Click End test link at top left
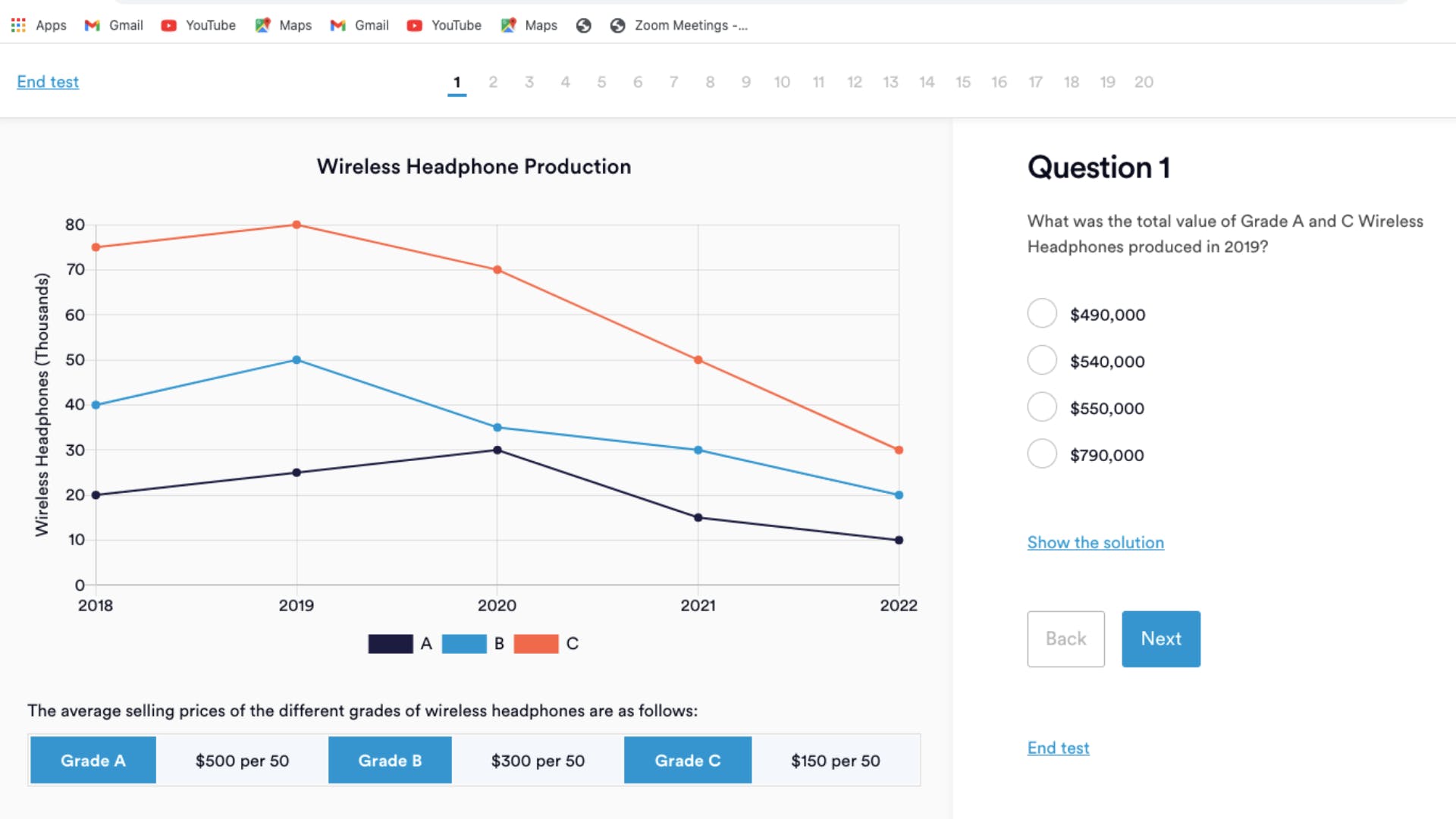The height and width of the screenshot is (819, 1456). pyautogui.click(x=48, y=82)
